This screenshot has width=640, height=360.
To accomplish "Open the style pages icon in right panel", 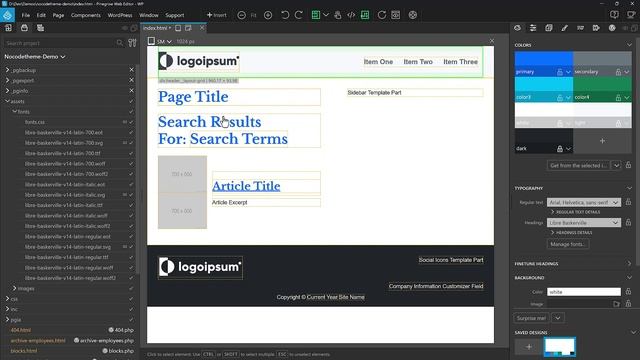I will [x=549, y=28].
